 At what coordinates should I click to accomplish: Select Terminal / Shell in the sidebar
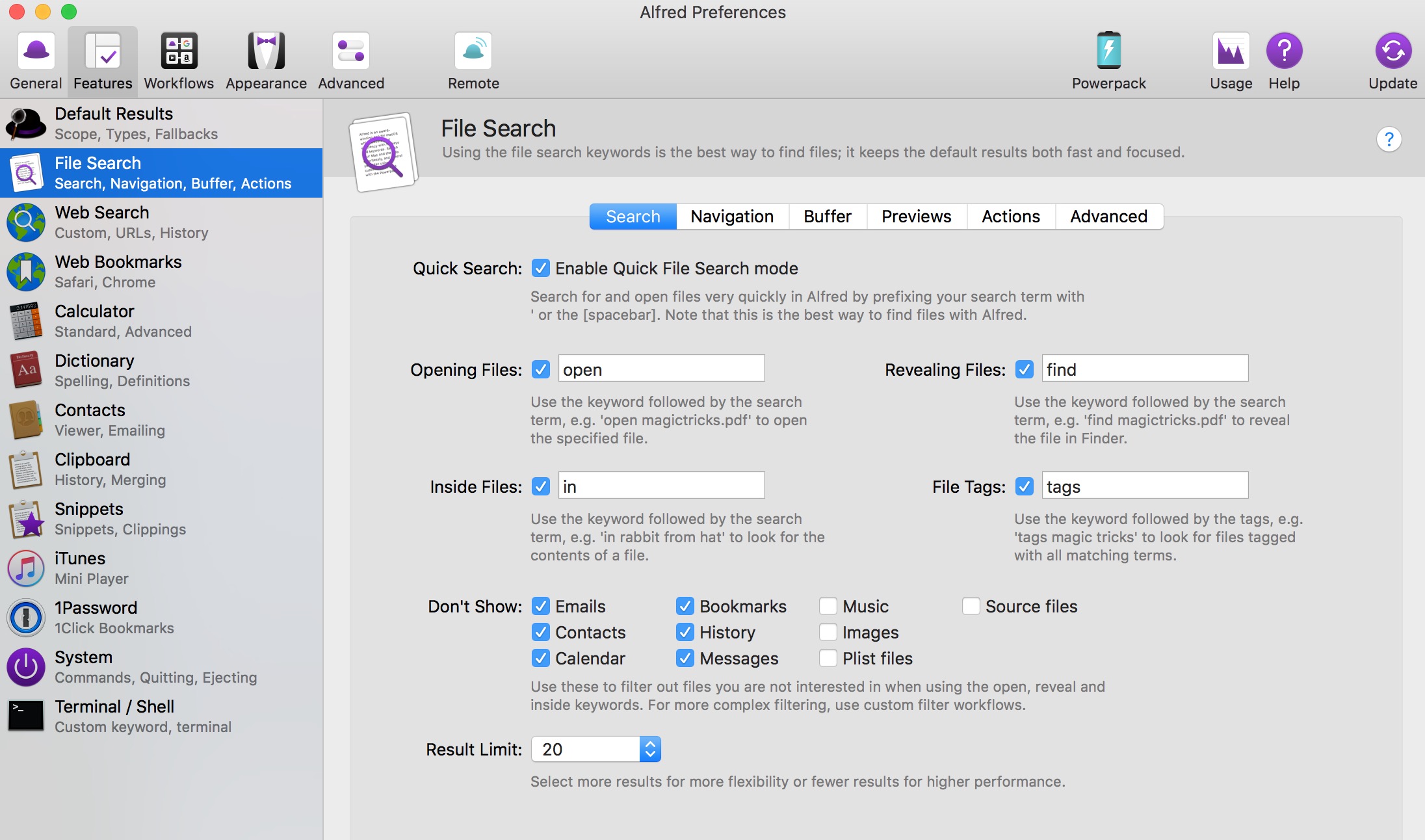point(161,716)
